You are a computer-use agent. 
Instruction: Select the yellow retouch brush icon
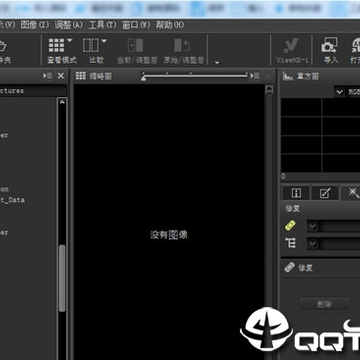[x=290, y=226]
